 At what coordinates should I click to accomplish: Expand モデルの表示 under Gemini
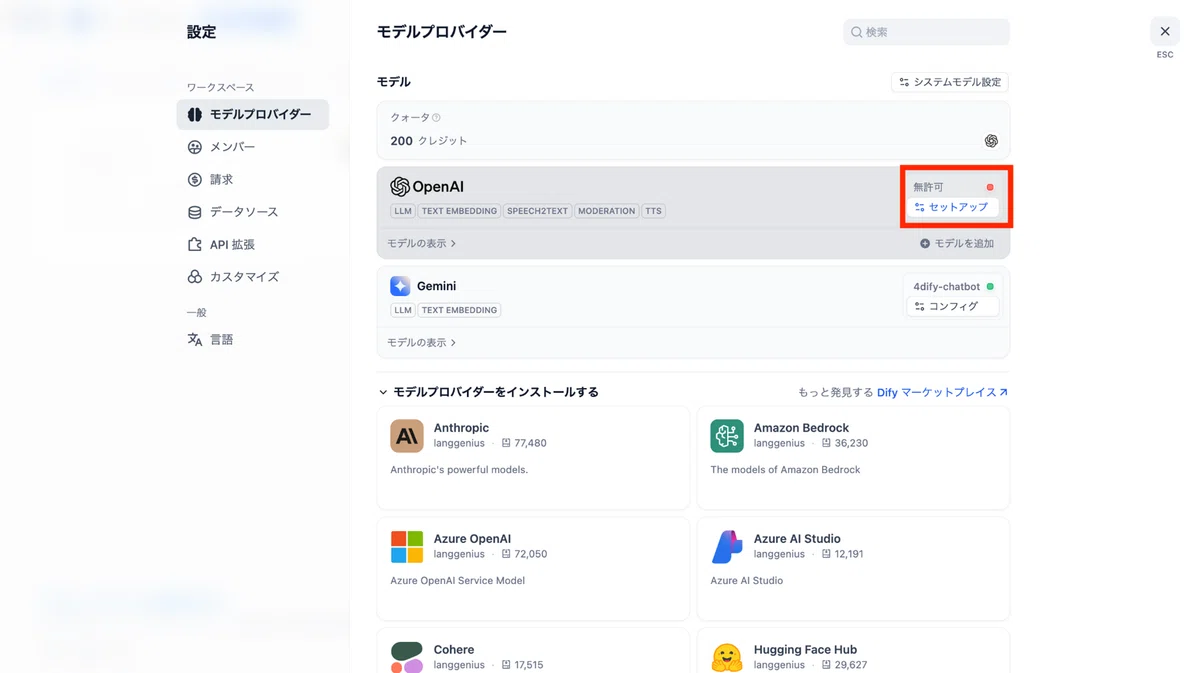[422, 342]
